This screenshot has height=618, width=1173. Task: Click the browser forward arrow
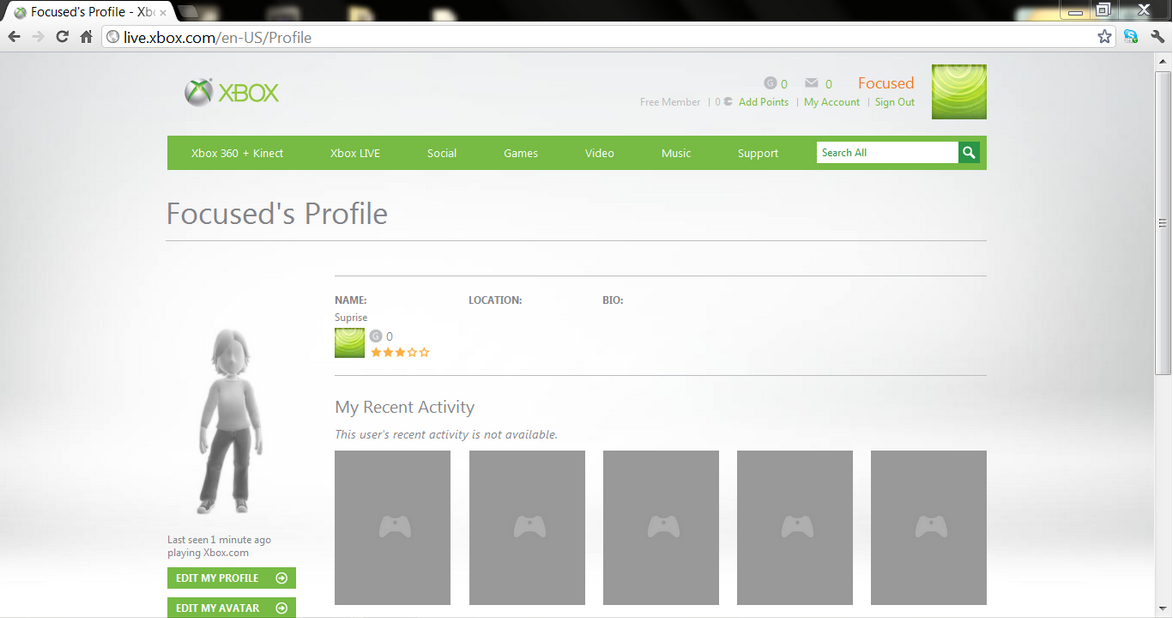(38, 37)
